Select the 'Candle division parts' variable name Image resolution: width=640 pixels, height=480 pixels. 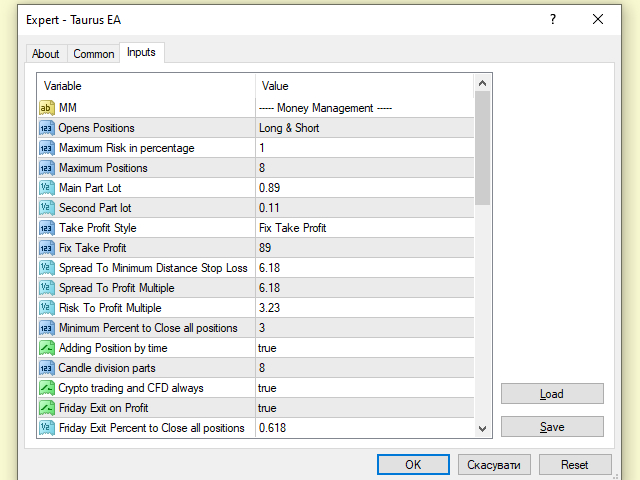[x=107, y=368]
